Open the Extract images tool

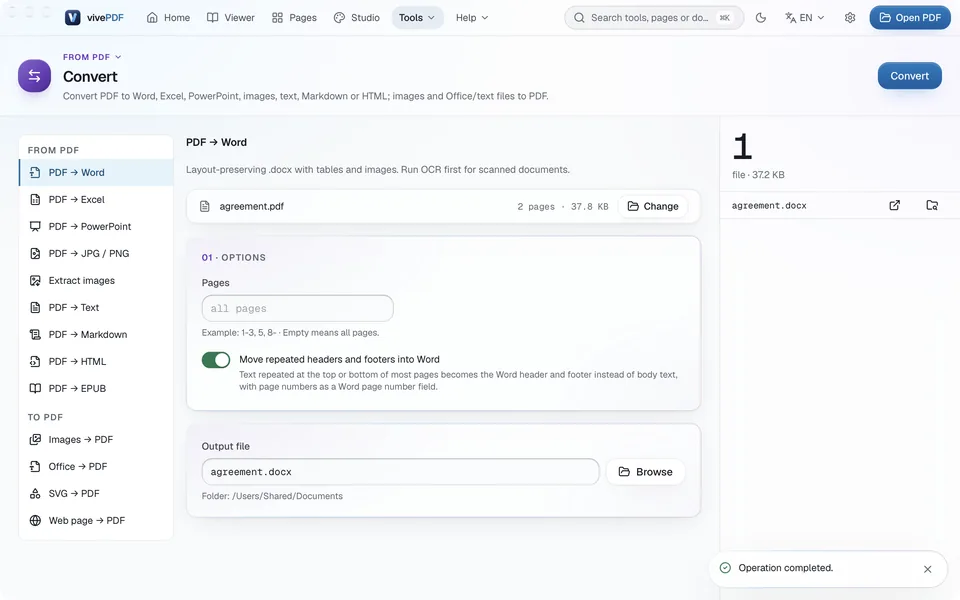tap(96, 280)
